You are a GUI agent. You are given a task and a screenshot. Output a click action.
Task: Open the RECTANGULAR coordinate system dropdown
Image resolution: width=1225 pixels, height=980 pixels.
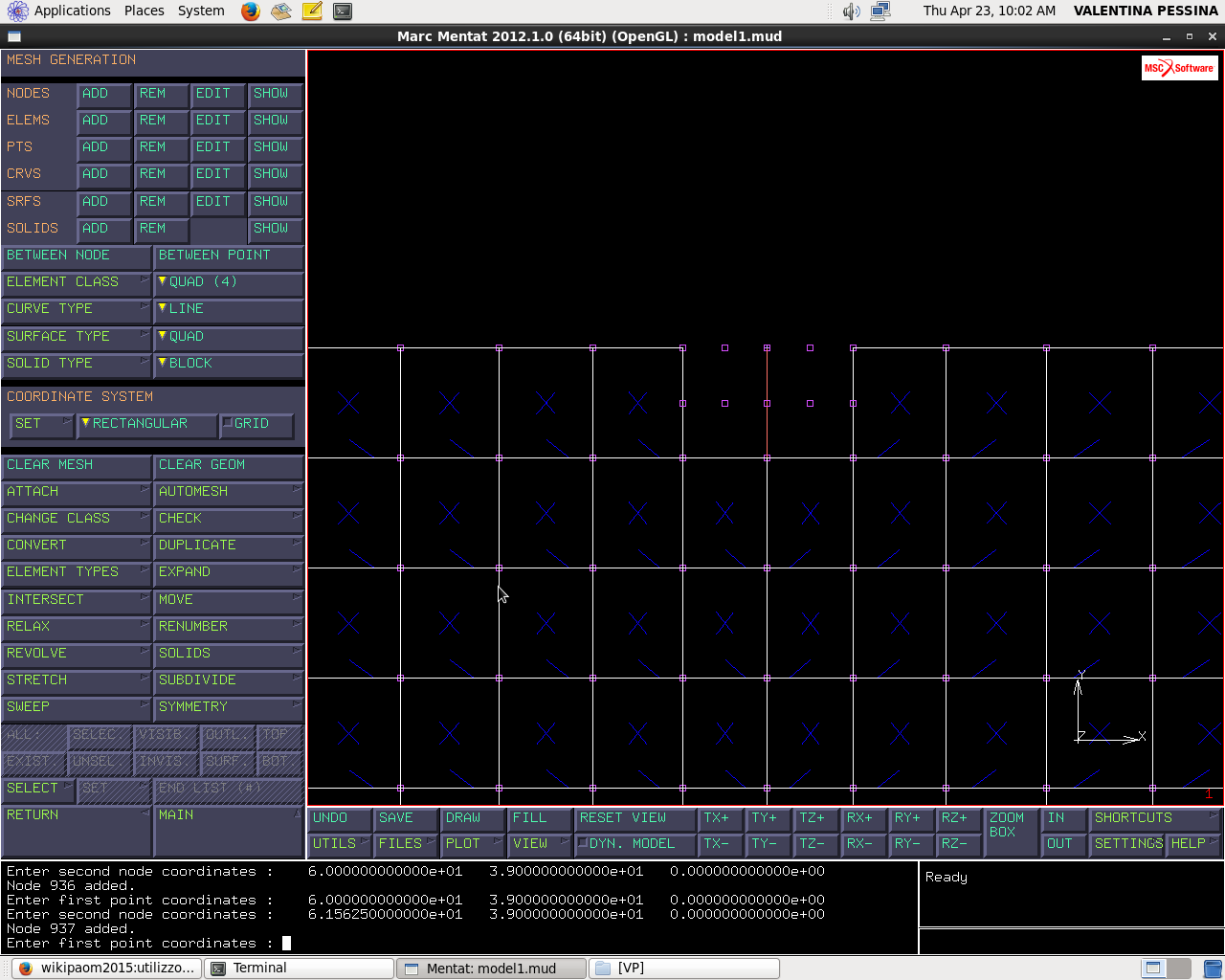146,424
